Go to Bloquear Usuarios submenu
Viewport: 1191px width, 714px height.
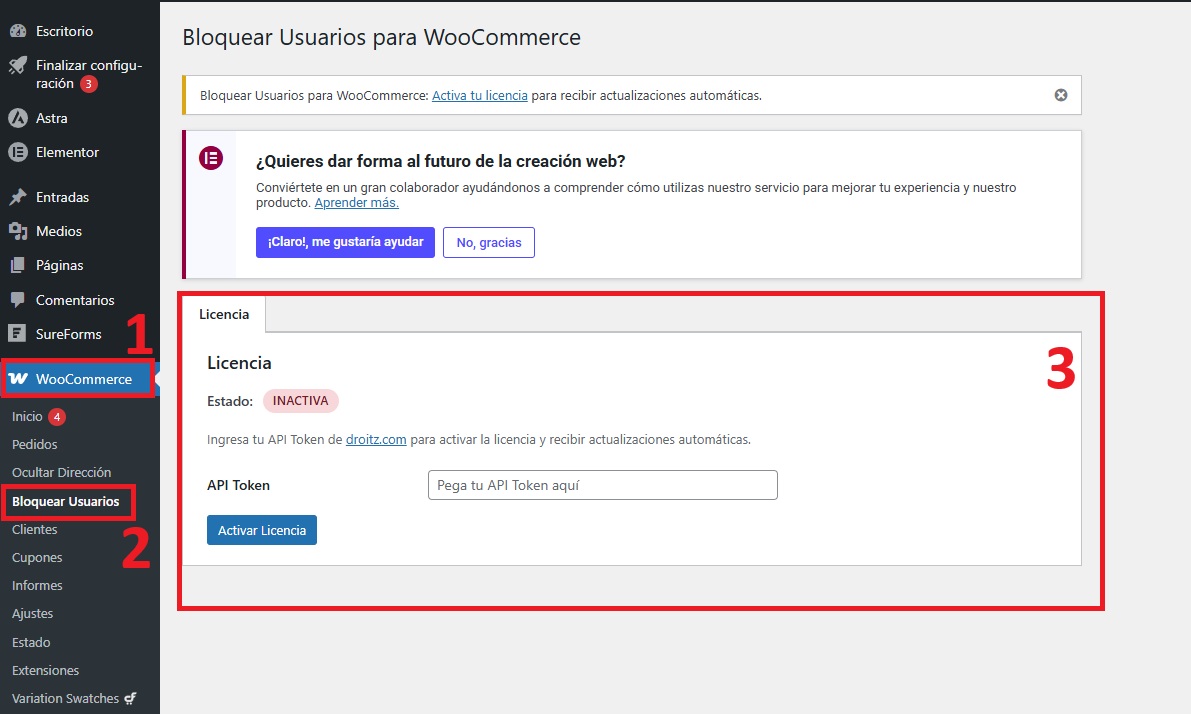tap(65, 501)
